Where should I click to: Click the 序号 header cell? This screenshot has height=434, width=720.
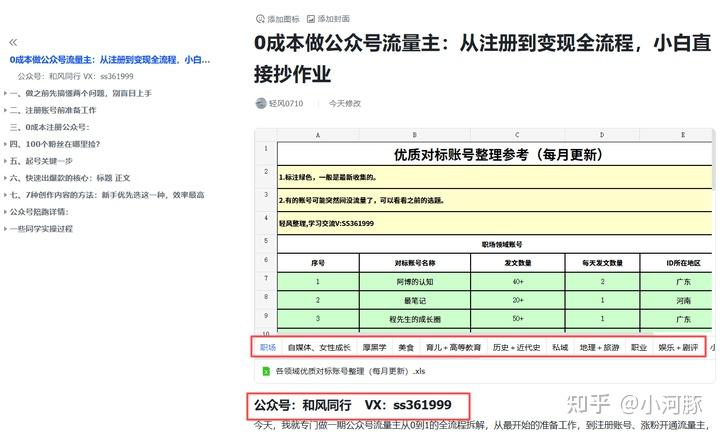318,263
